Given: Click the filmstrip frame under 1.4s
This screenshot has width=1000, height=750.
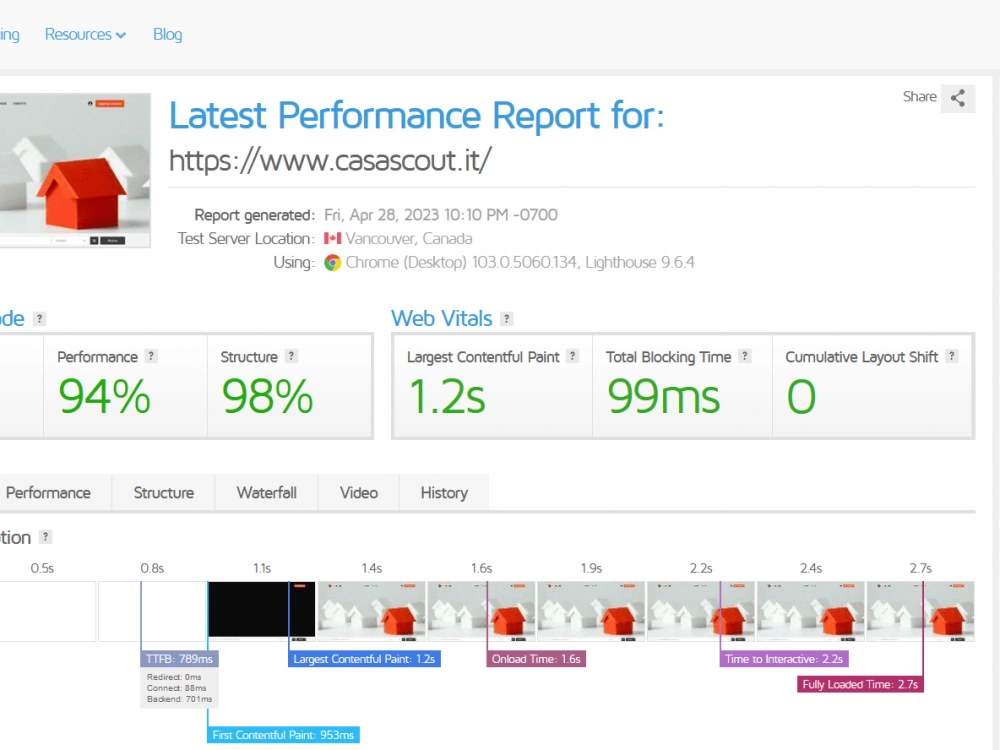Looking at the screenshot, I should coord(372,611).
